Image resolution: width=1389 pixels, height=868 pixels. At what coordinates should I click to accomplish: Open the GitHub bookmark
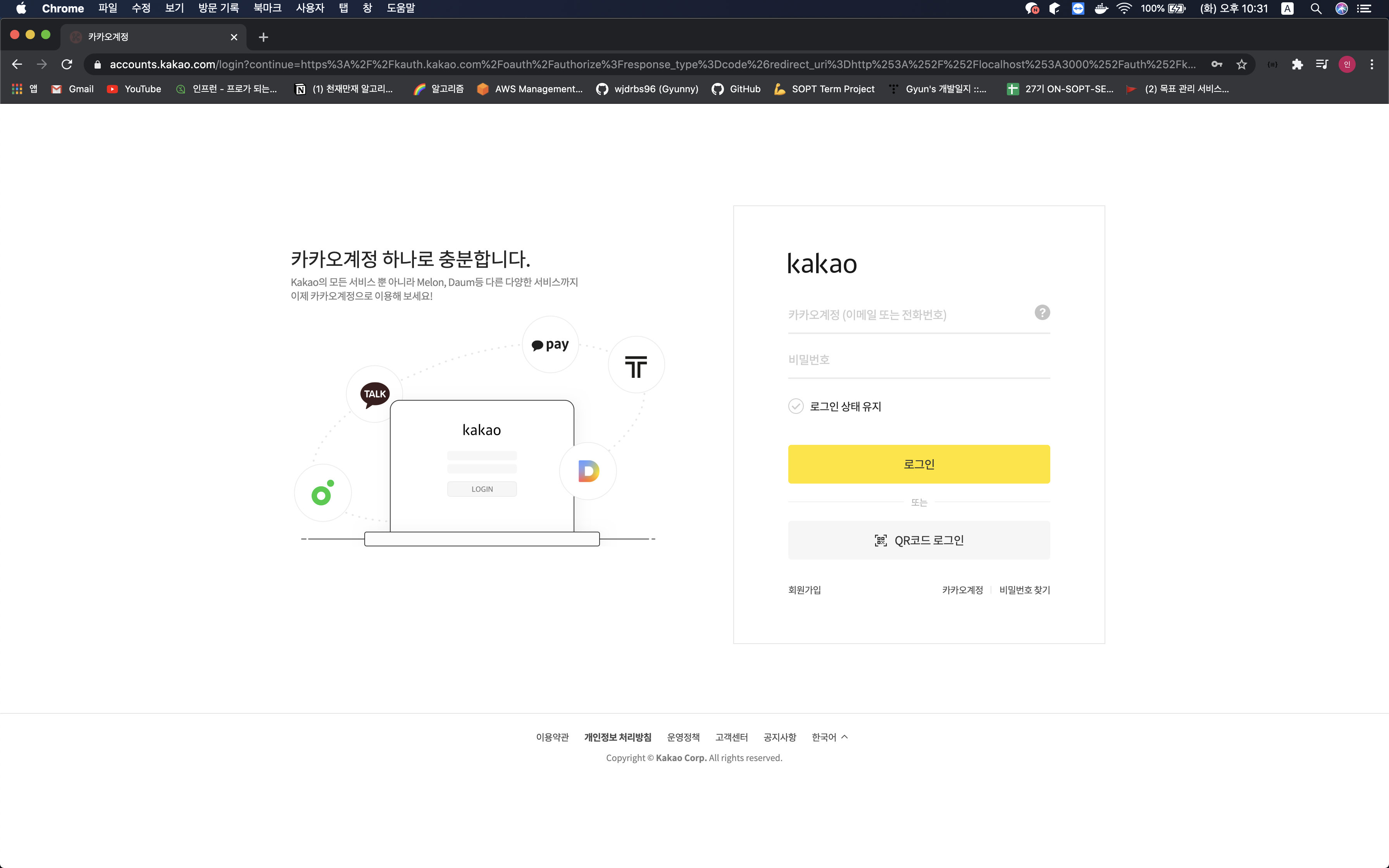click(x=736, y=89)
